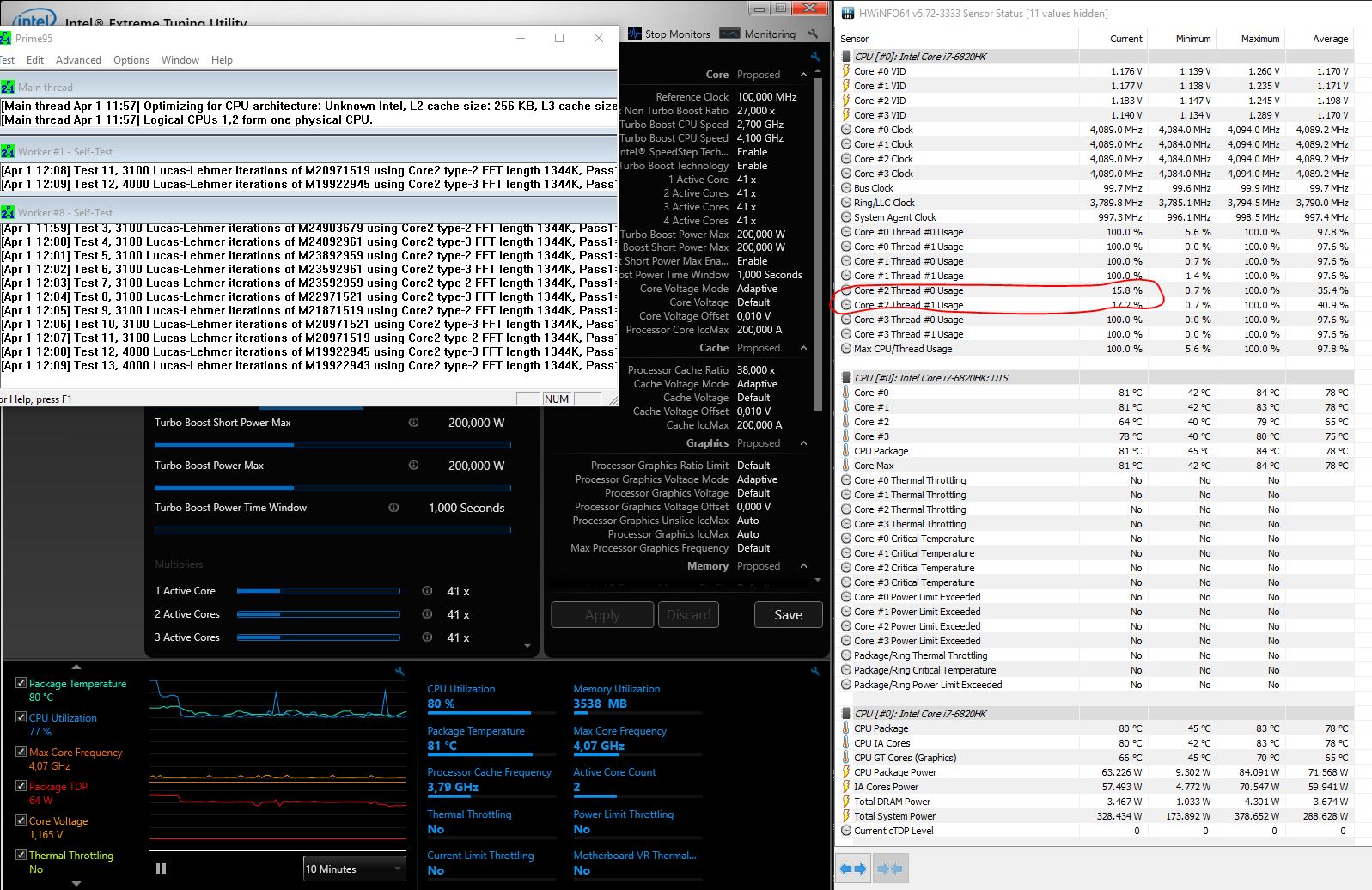Show info for Turbo Boost Power Max
The width and height of the screenshot is (1372, 890).
pos(413,466)
